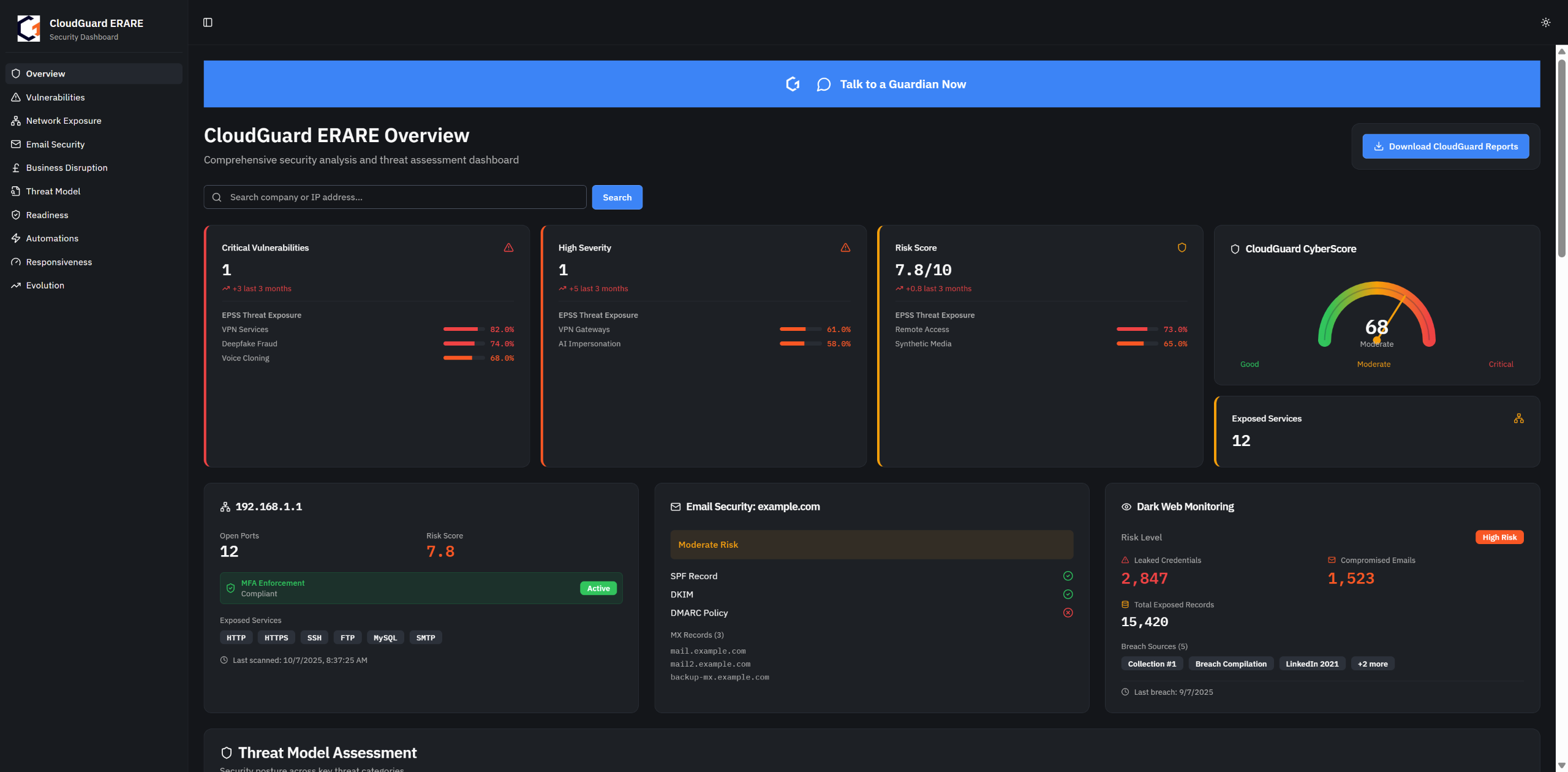Click the Critical Vulnerabilities warning triangle icon
This screenshot has height=772, width=1568.
tap(508, 248)
